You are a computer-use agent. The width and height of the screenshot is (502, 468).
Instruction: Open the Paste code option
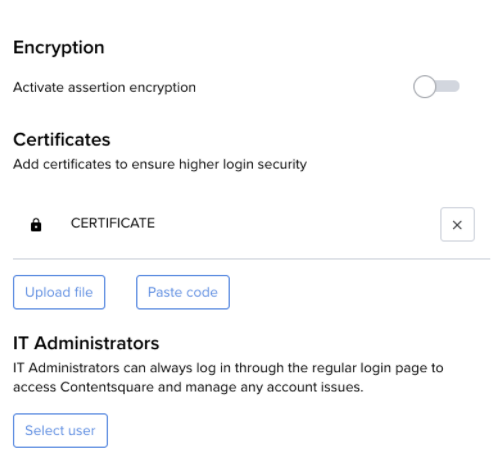click(183, 292)
